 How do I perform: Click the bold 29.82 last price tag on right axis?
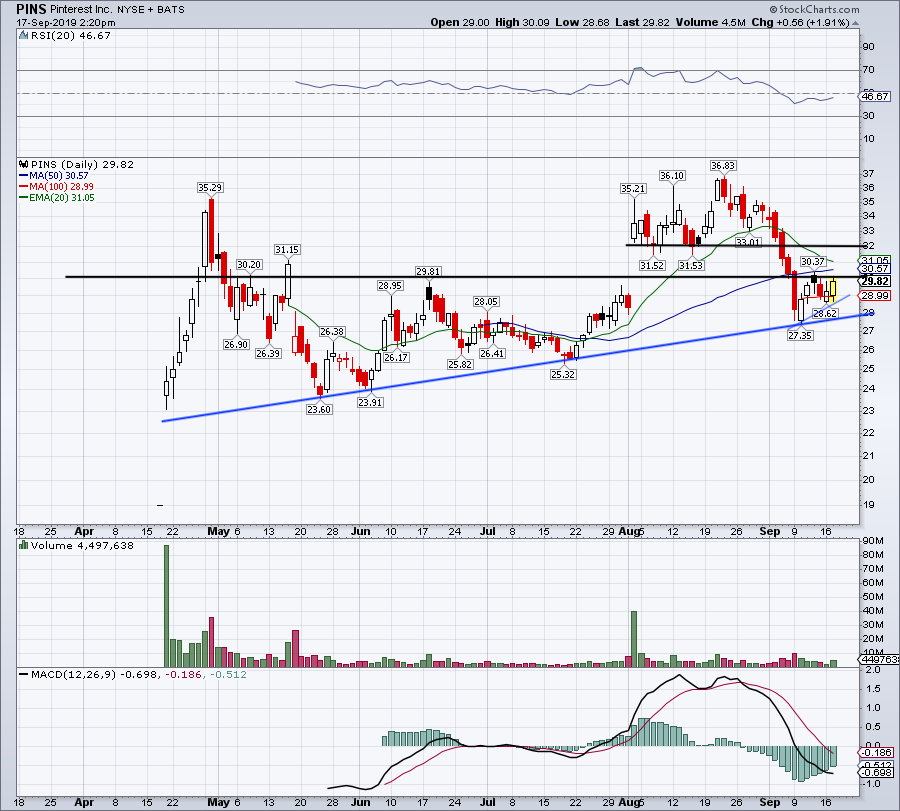pos(875,281)
